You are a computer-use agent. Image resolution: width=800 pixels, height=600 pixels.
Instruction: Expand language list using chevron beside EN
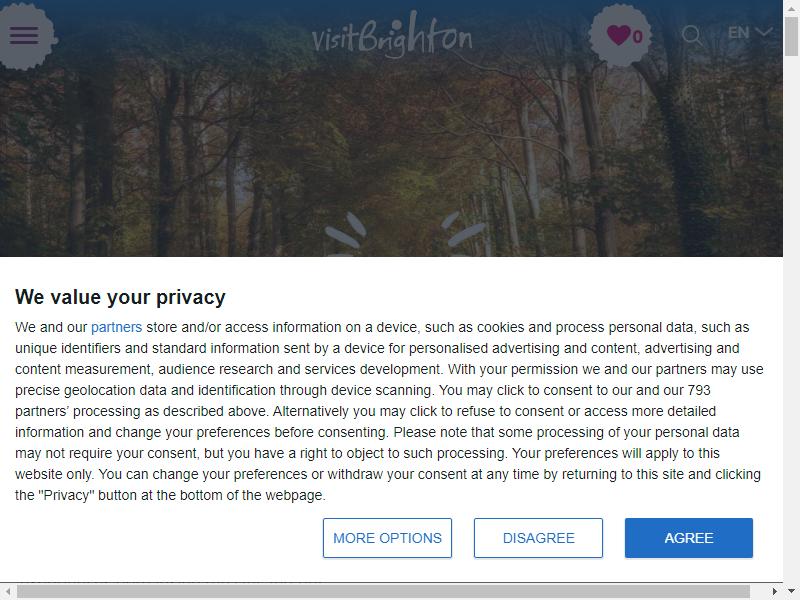[764, 33]
